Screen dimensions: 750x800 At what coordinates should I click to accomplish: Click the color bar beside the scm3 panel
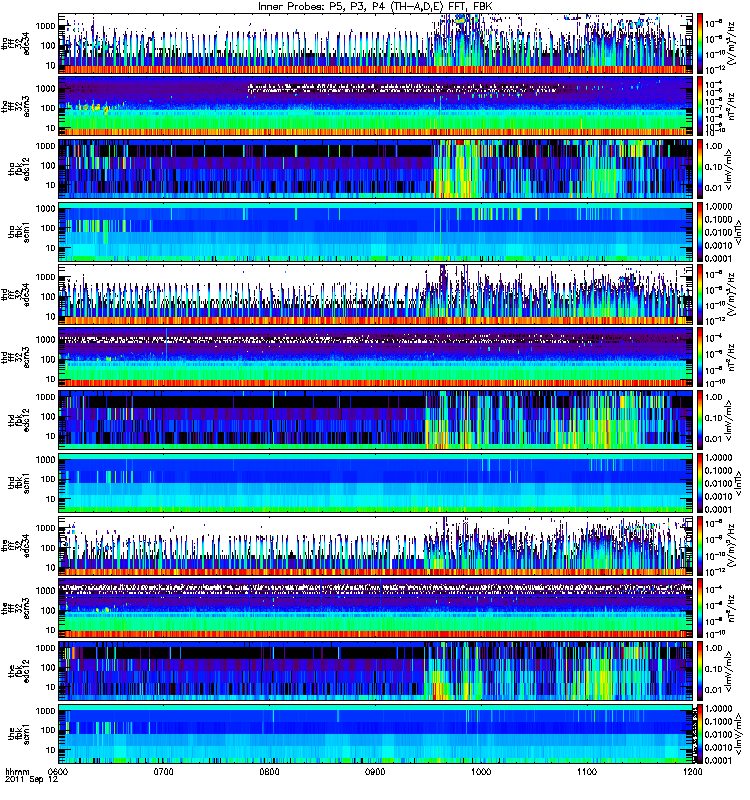(x=700, y=608)
